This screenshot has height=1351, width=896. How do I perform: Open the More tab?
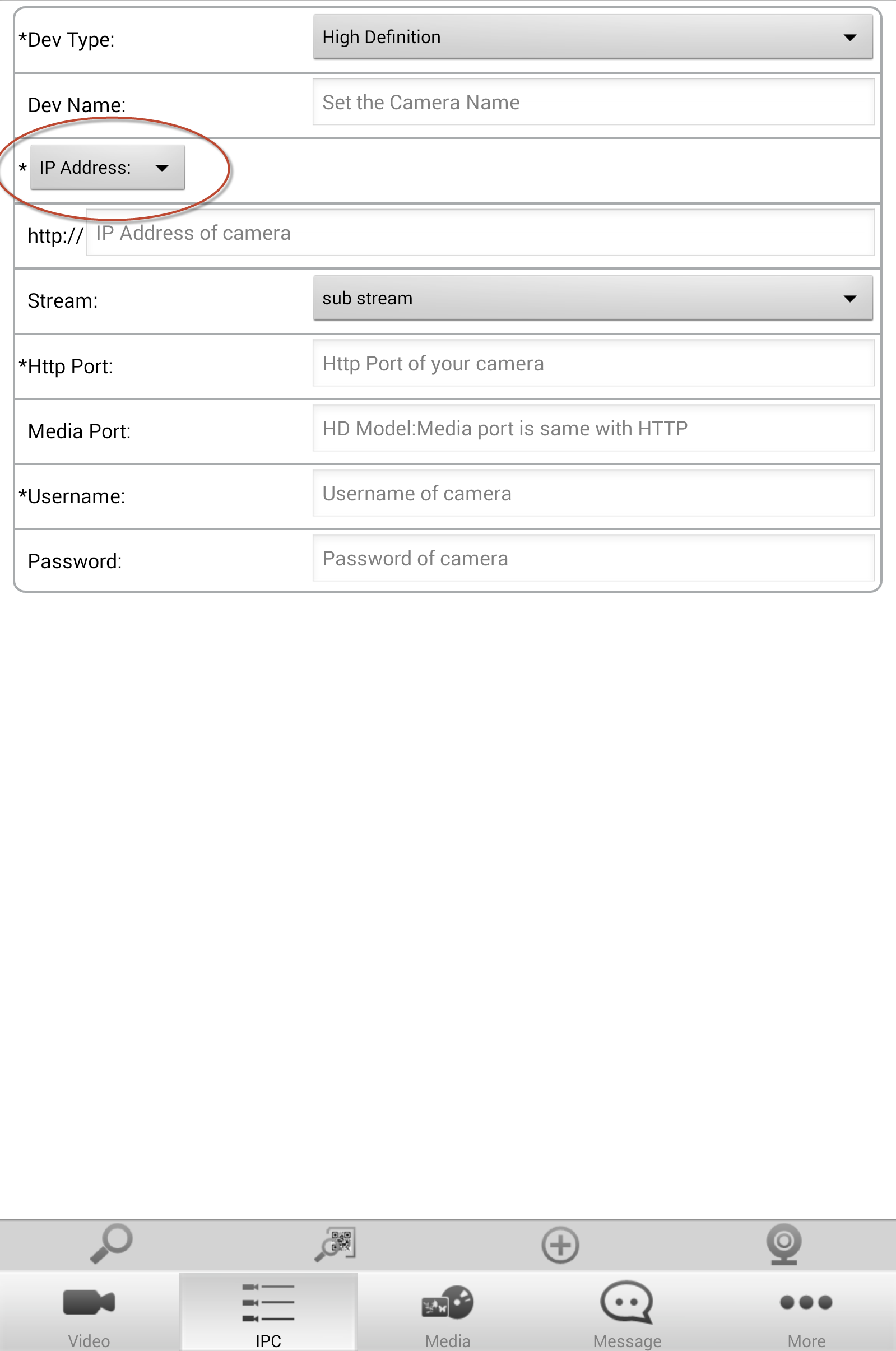[806, 1312]
